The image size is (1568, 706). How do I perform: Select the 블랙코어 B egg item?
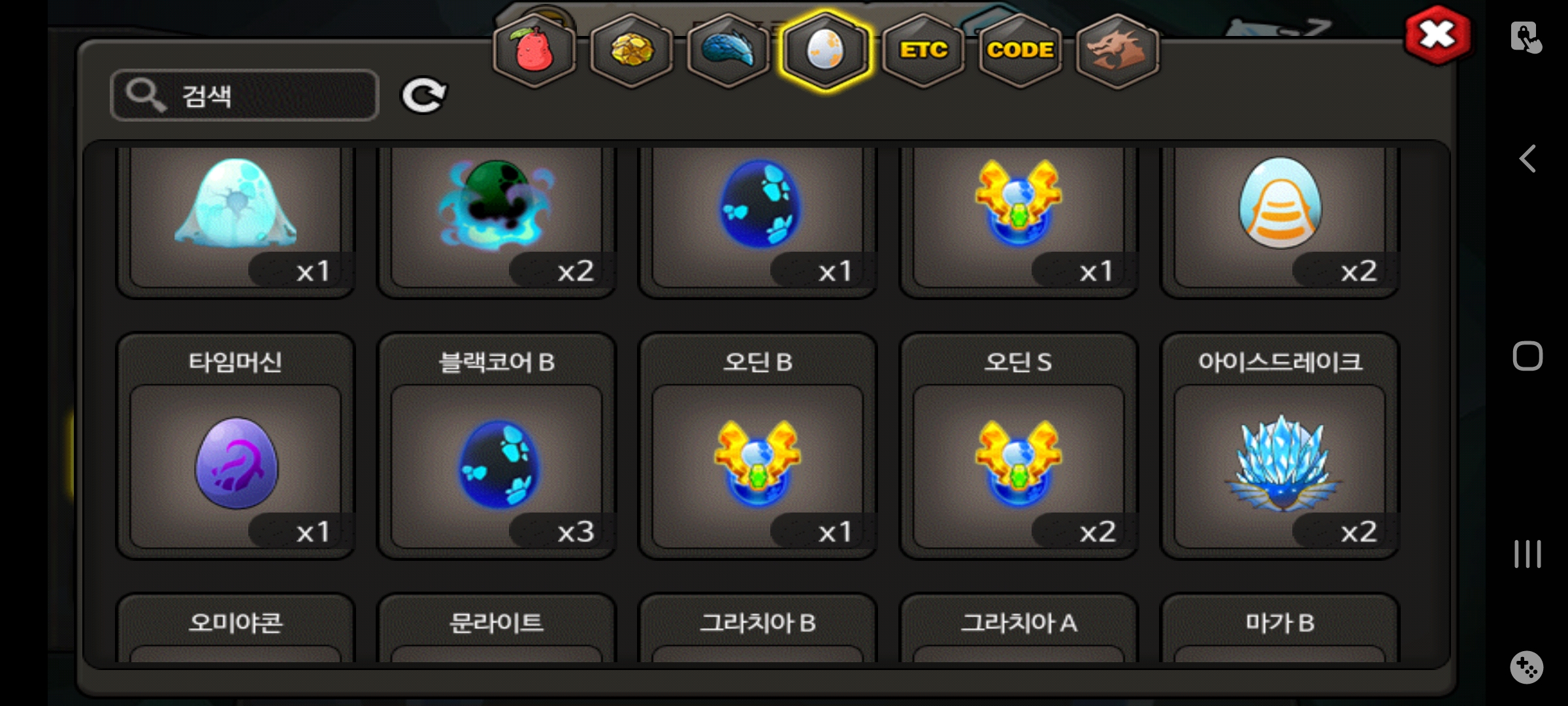coord(497,446)
